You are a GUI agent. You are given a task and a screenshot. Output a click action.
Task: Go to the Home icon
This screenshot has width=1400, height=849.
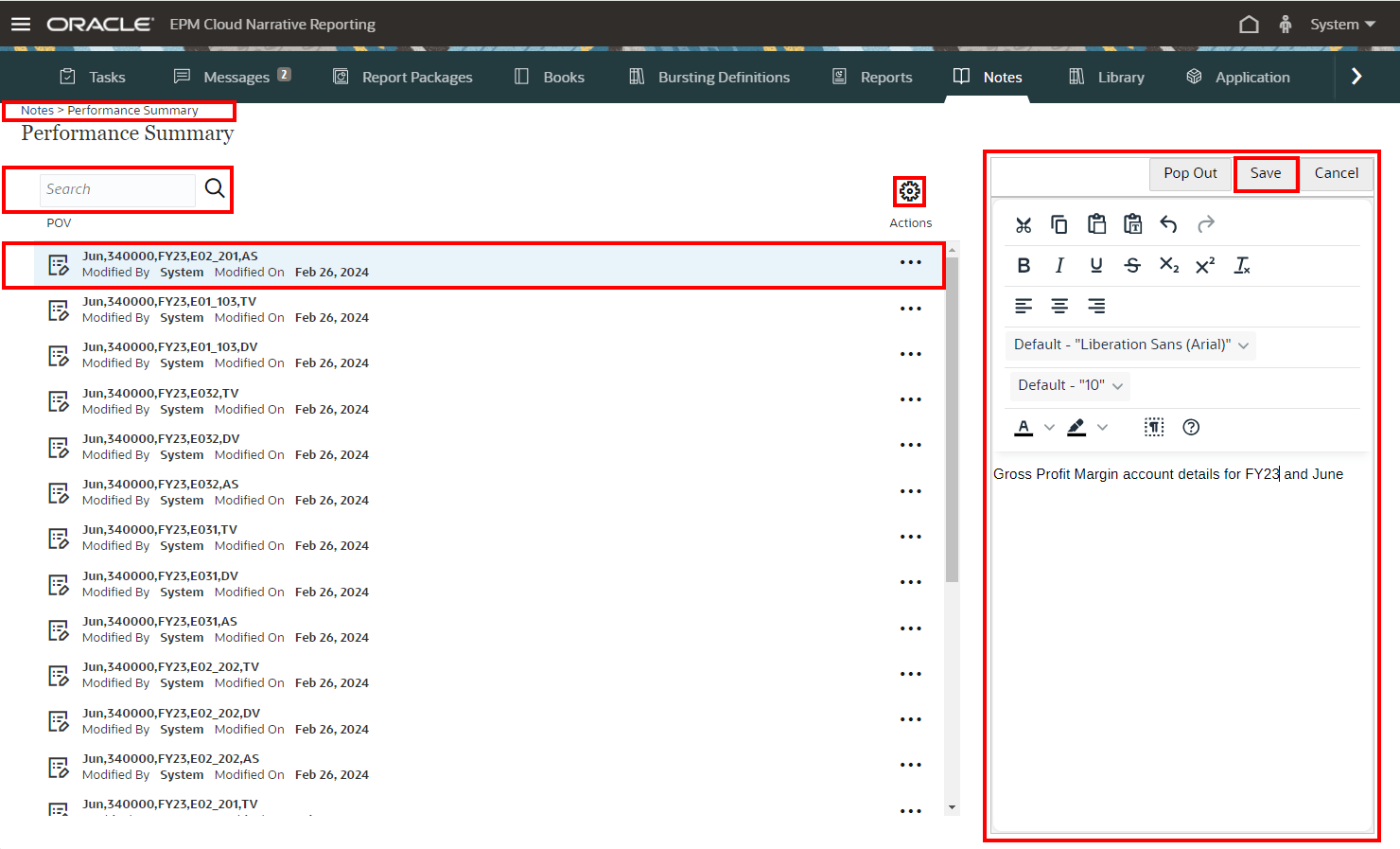pos(1249,24)
